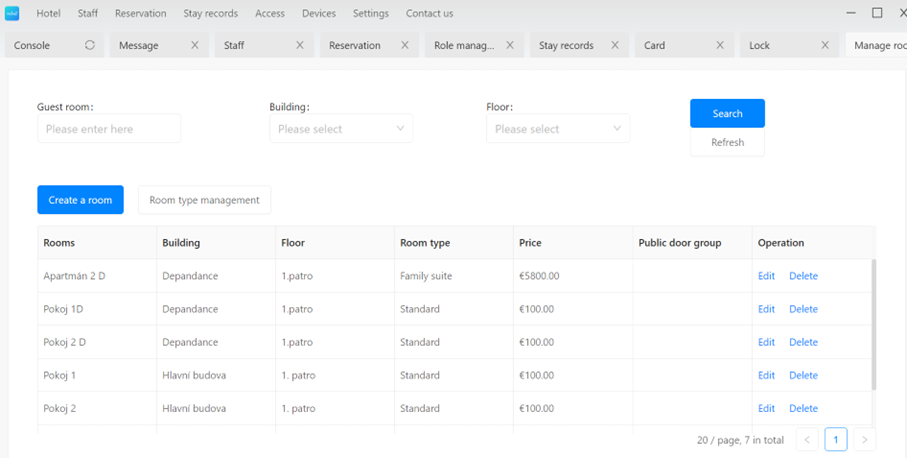Close the Staff tab
Image resolution: width=907 pixels, height=458 pixels.
pyautogui.click(x=300, y=45)
